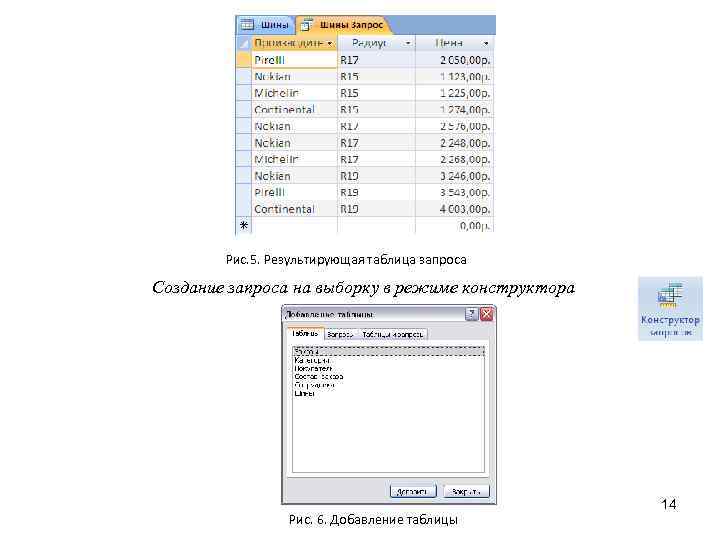Select Категории in the table list
Screen dimensions: 720x540
click(x=388, y=360)
